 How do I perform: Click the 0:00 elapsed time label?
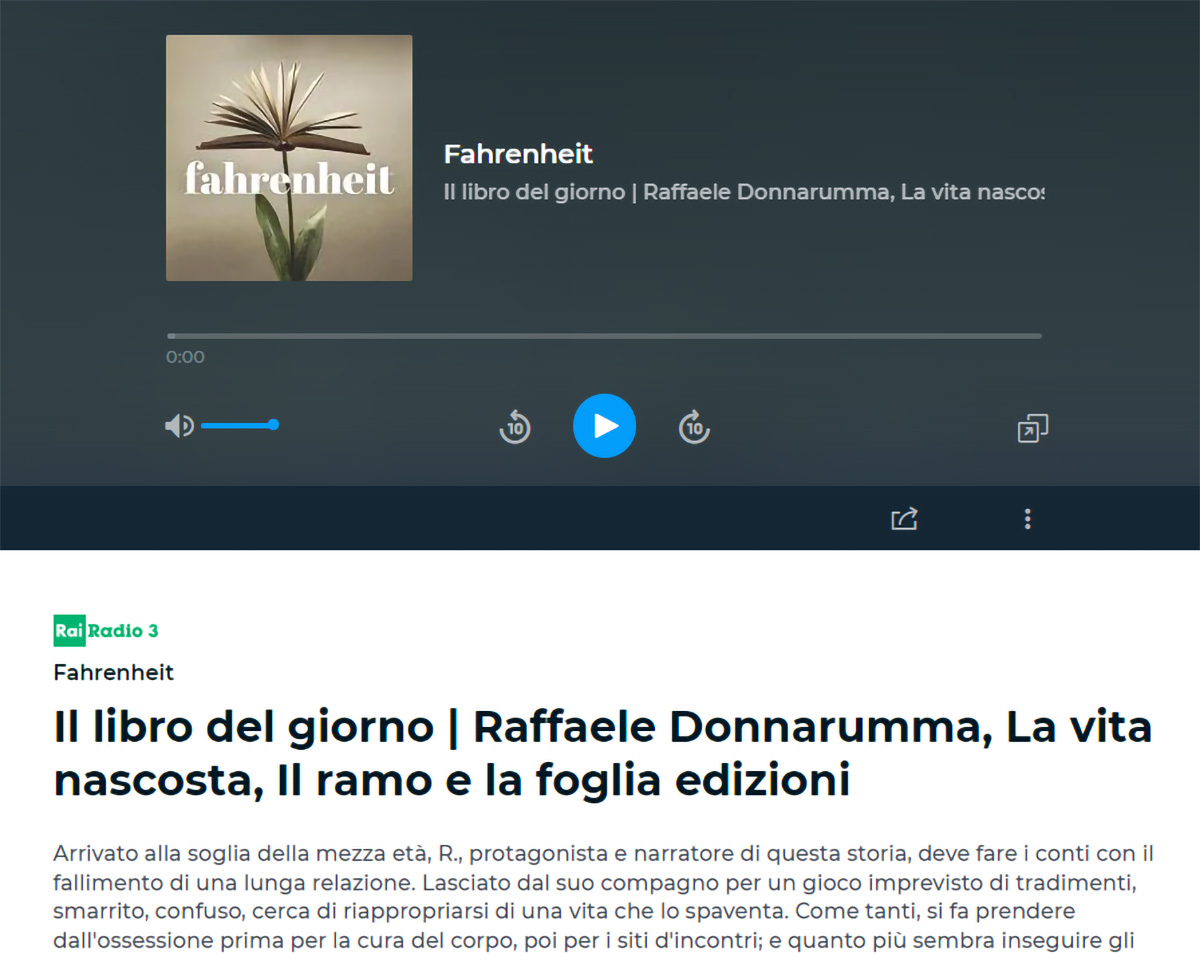pos(185,357)
